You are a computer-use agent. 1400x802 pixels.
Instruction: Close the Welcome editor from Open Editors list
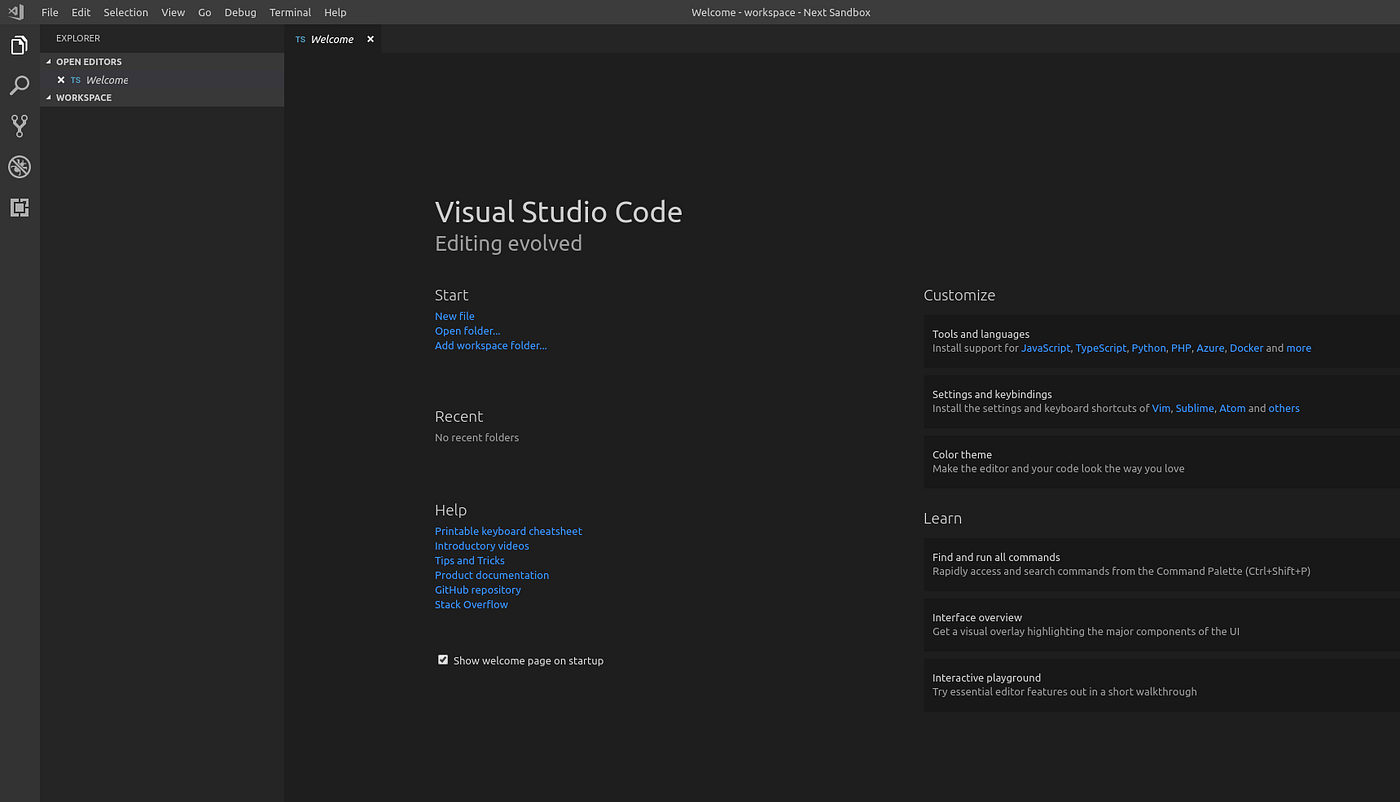click(60, 79)
